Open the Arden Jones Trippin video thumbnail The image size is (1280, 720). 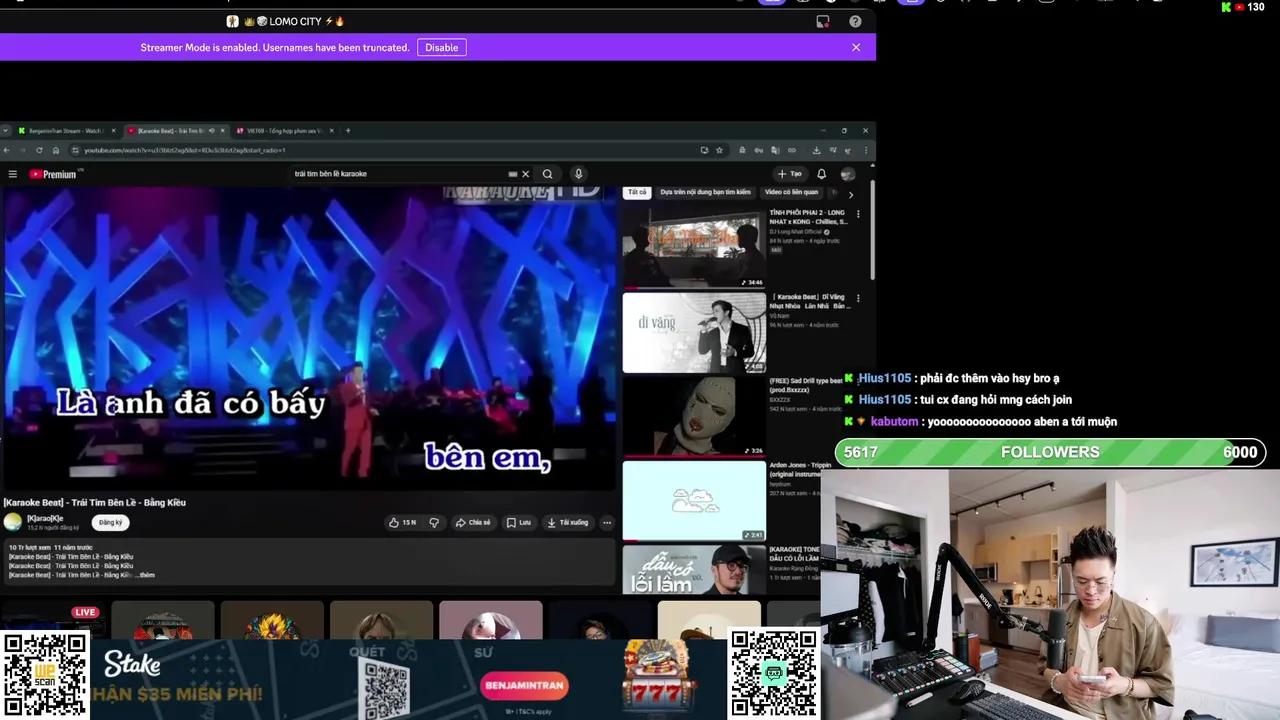click(694, 500)
